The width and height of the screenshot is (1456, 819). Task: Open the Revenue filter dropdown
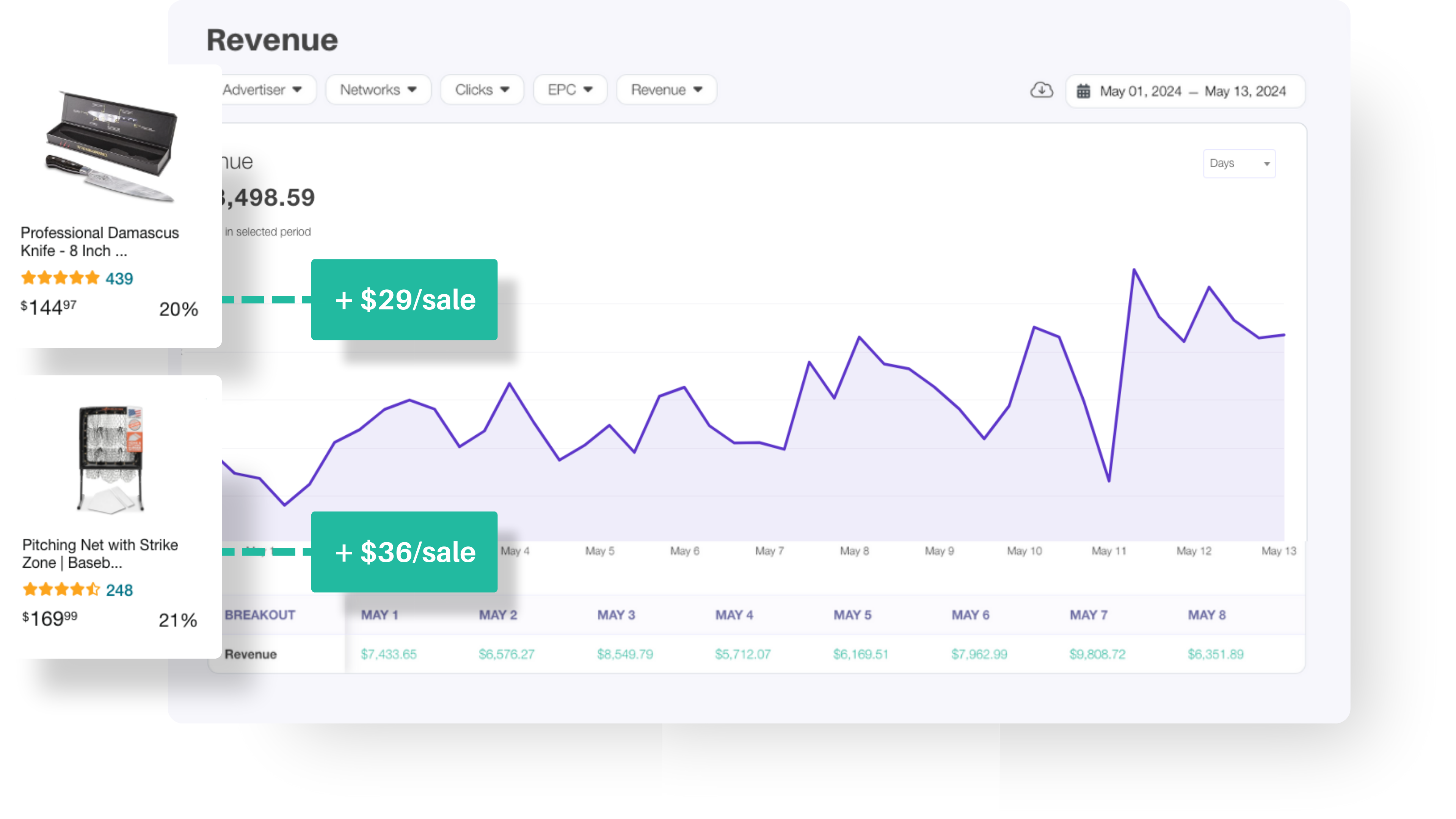pos(667,90)
